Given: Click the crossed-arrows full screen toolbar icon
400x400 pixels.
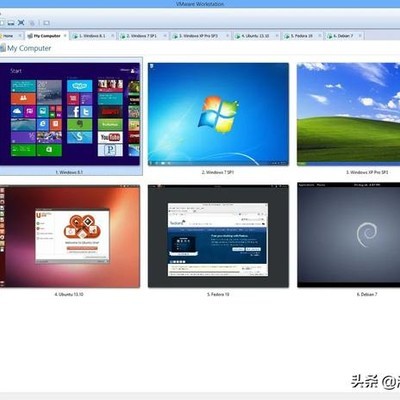Looking at the screenshot, I should [x=21, y=23].
